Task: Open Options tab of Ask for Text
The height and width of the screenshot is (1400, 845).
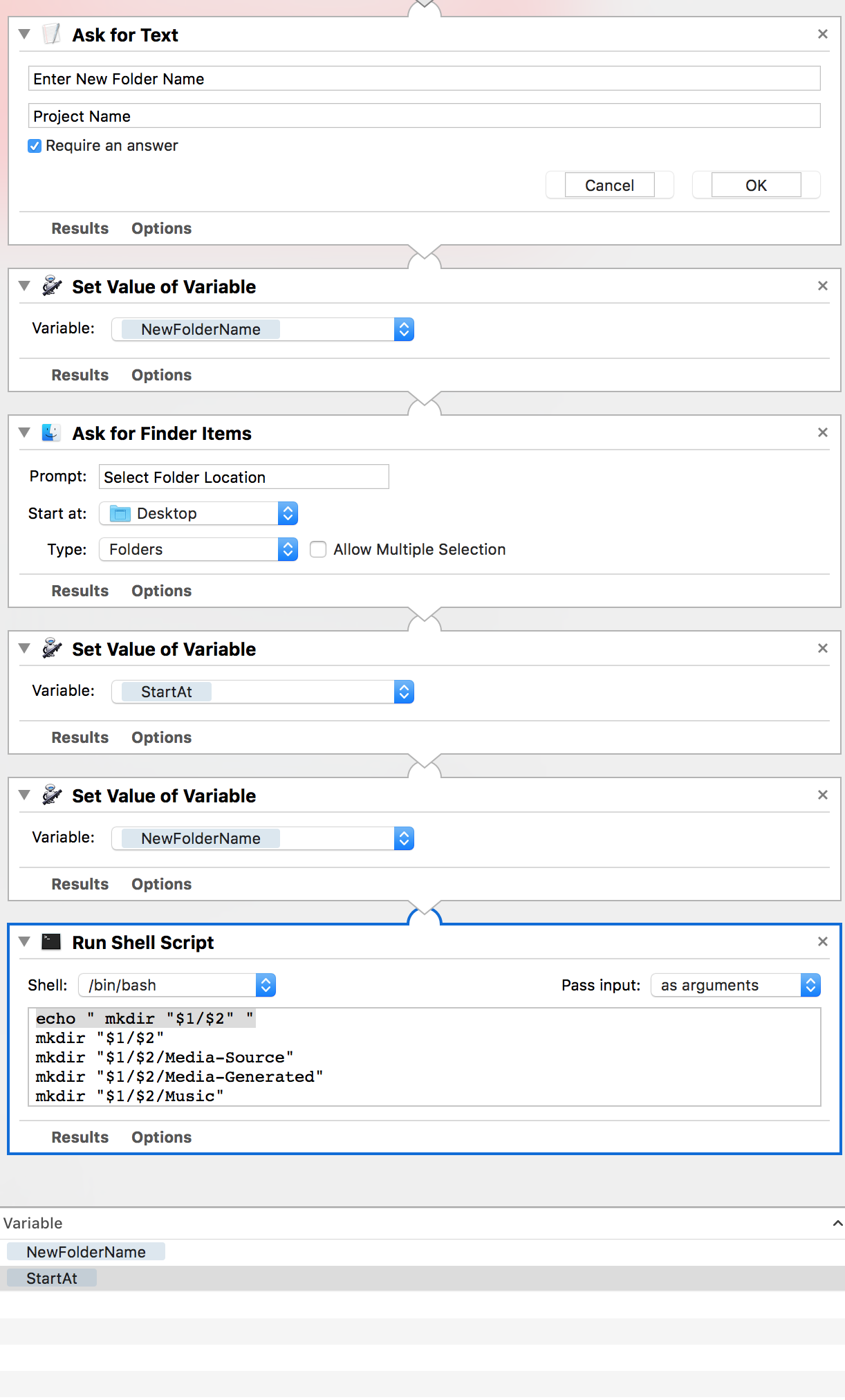Action: tap(161, 228)
